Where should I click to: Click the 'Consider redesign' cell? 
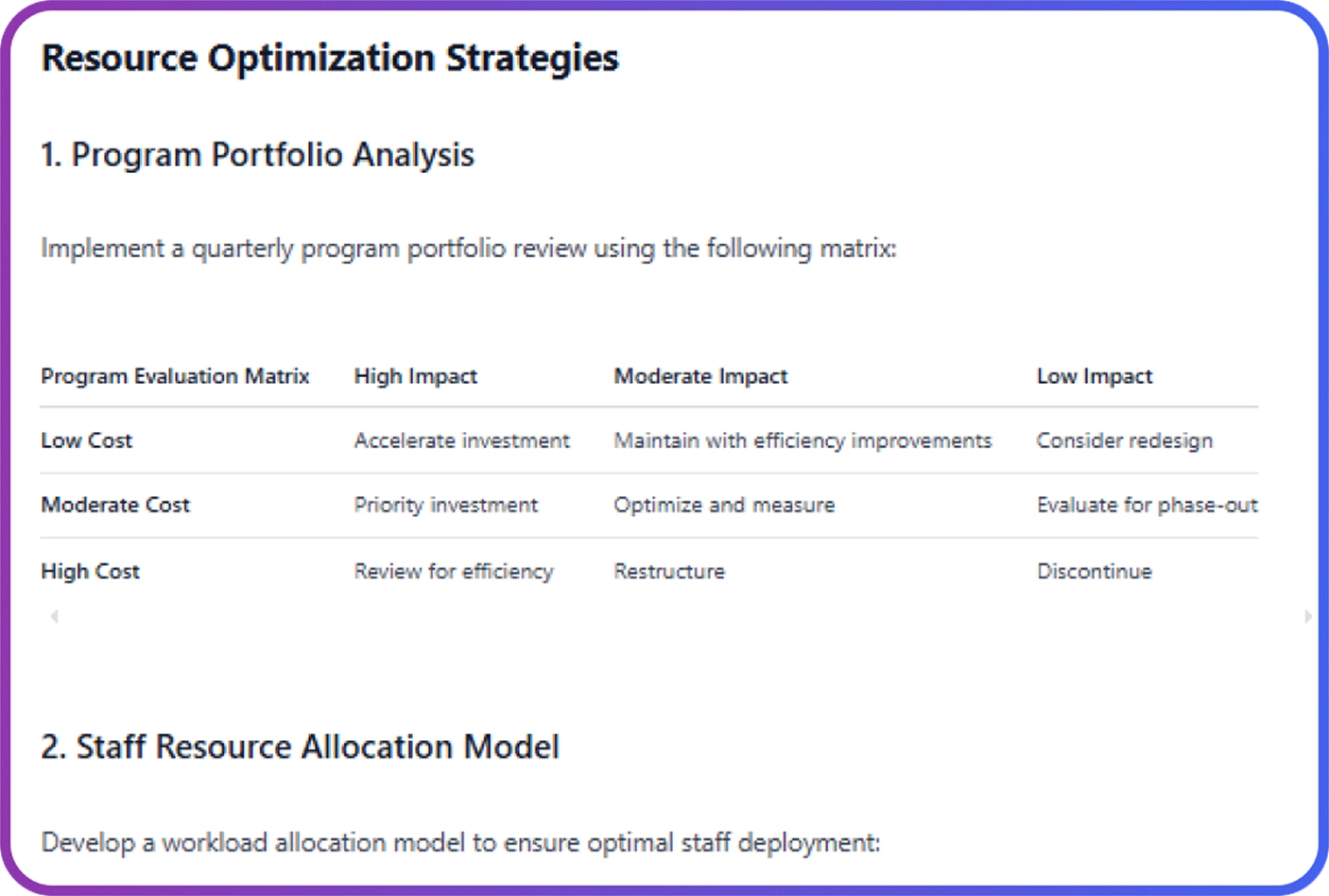coord(1125,440)
